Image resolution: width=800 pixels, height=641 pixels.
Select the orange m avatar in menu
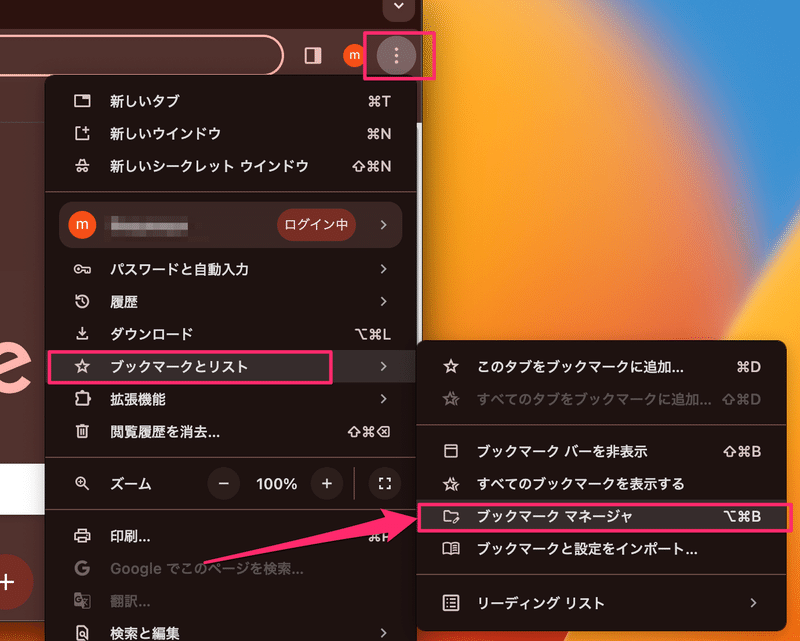pyautogui.click(x=82, y=225)
